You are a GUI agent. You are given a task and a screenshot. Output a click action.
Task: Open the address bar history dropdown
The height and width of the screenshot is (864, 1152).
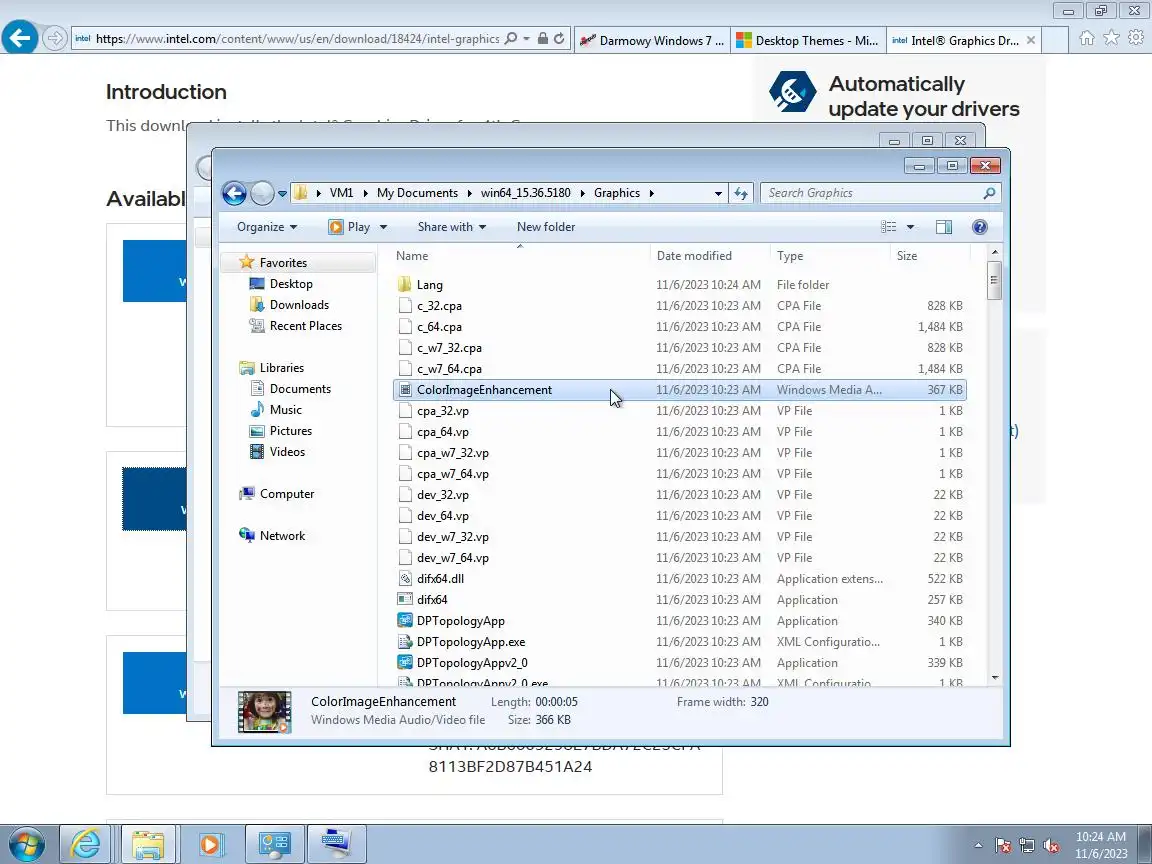(x=718, y=194)
